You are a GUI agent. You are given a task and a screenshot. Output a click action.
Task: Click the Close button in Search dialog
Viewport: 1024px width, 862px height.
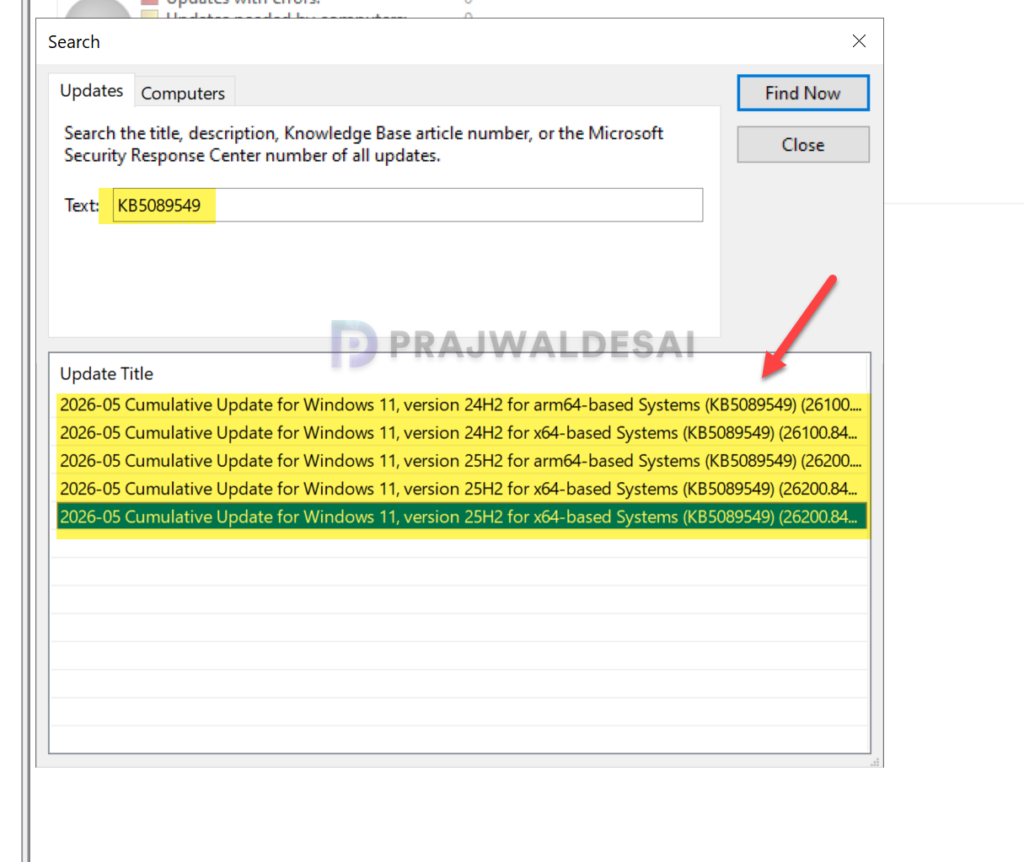coord(803,144)
